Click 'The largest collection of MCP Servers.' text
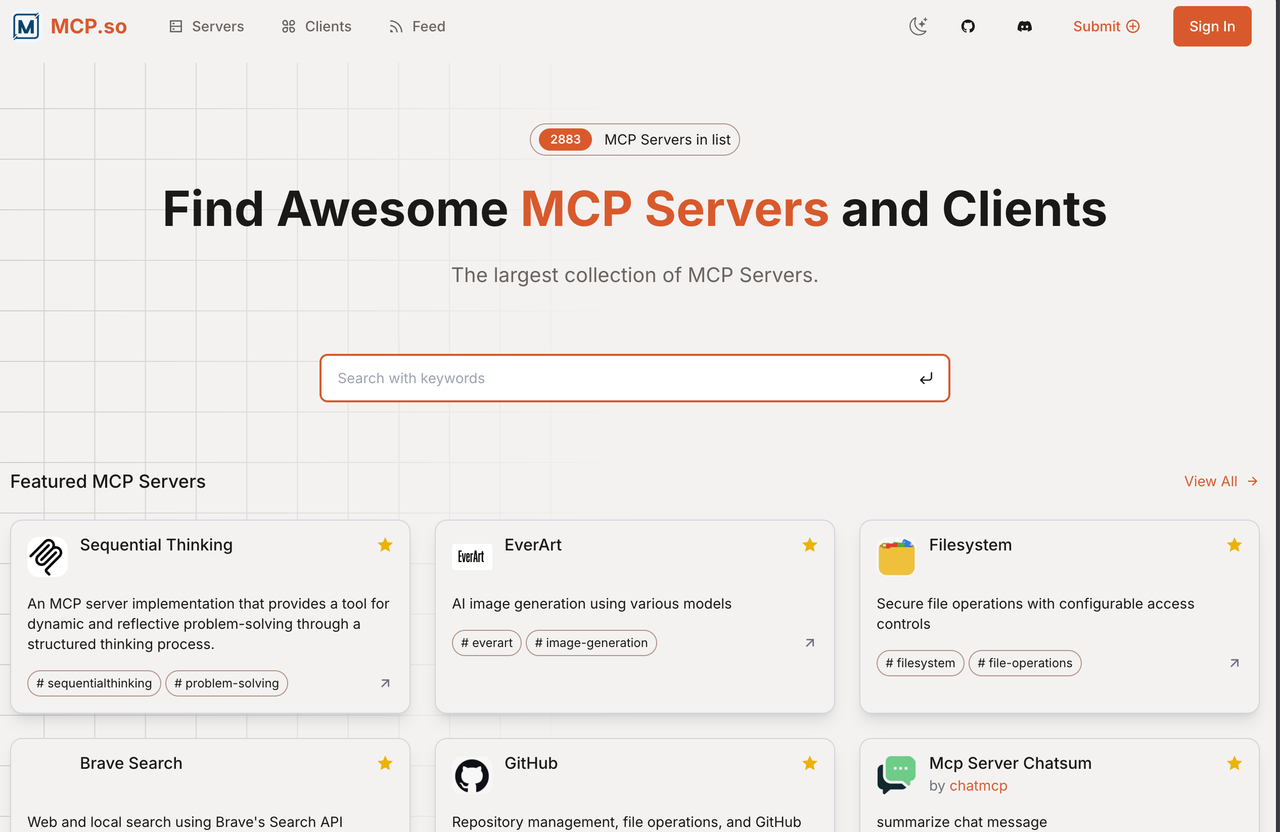 [x=635, y=275]
